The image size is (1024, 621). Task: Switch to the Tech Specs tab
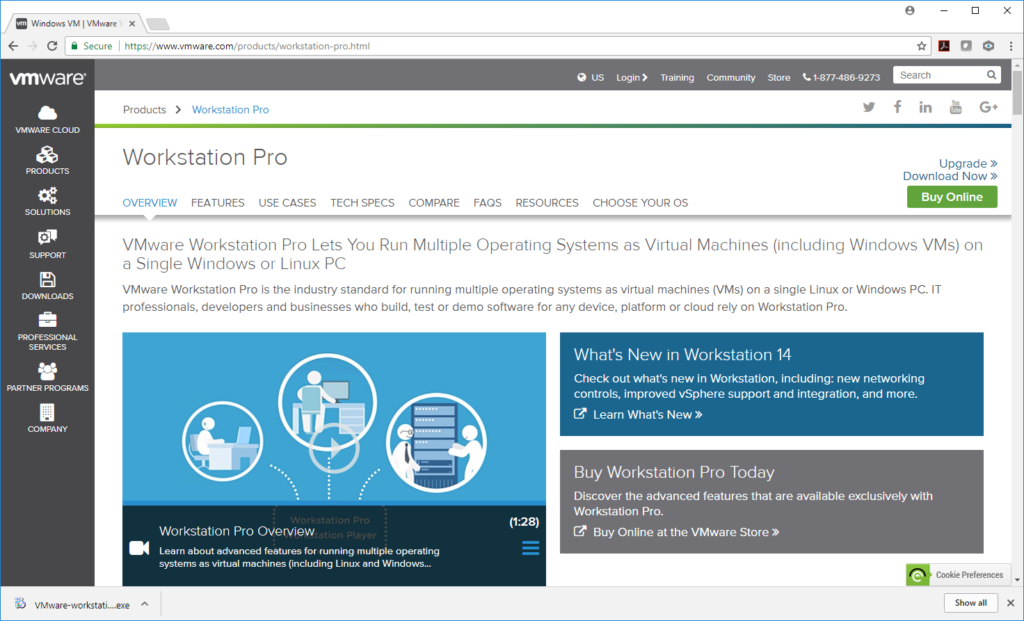362,203
